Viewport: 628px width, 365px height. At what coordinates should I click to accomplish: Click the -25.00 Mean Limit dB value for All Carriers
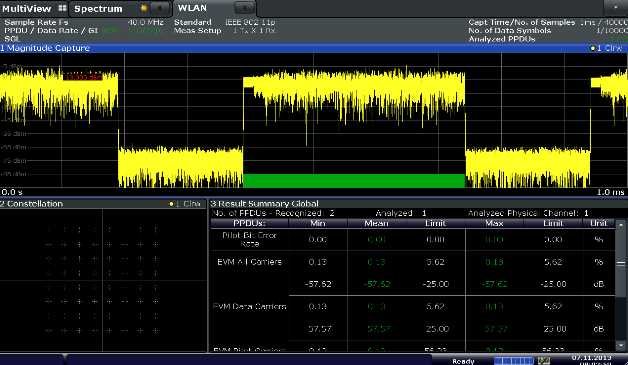pos(436,284)
